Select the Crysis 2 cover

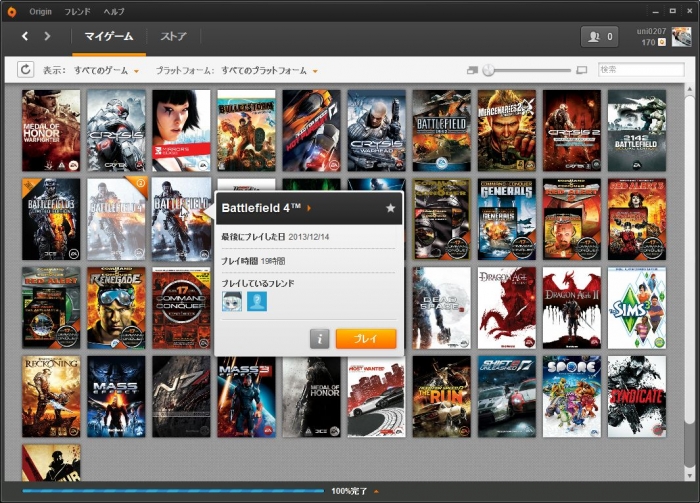point(572,130)
